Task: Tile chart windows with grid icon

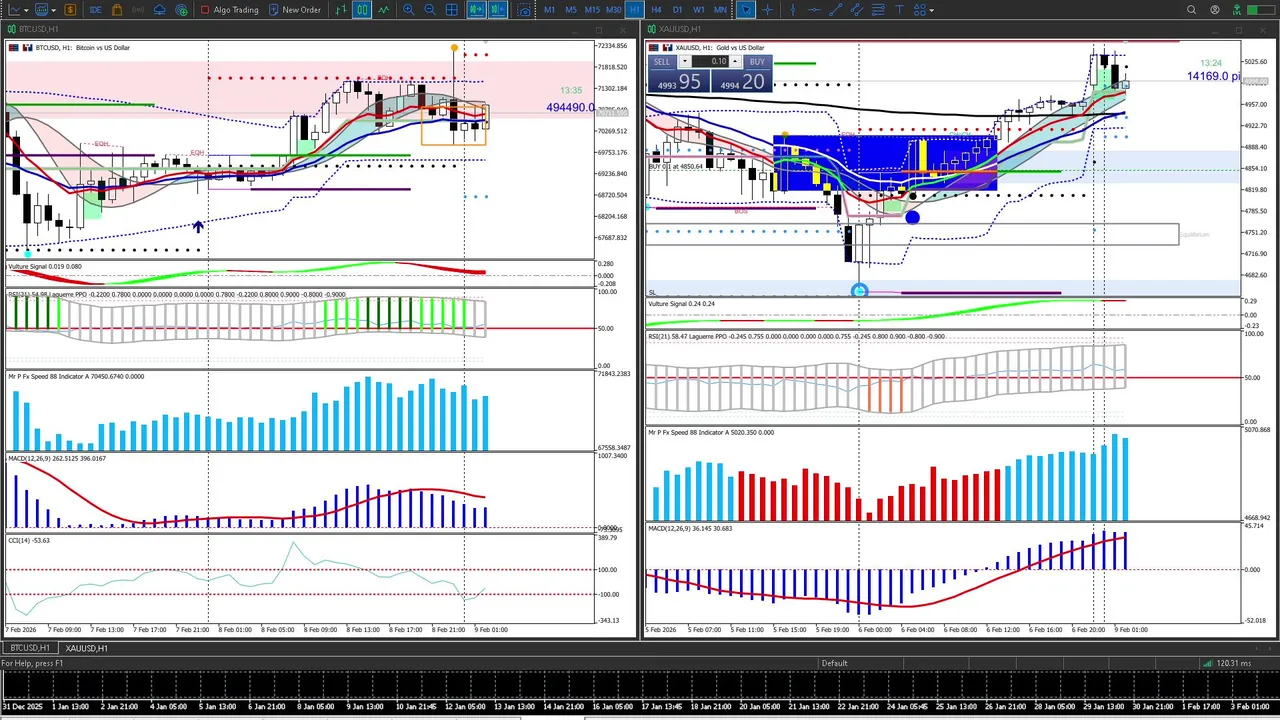Action: coord(452,10)
